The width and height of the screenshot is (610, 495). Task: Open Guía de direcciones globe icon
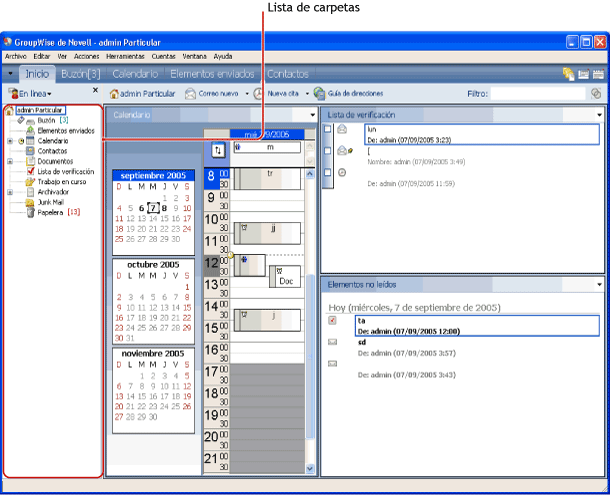click(319, 94)
